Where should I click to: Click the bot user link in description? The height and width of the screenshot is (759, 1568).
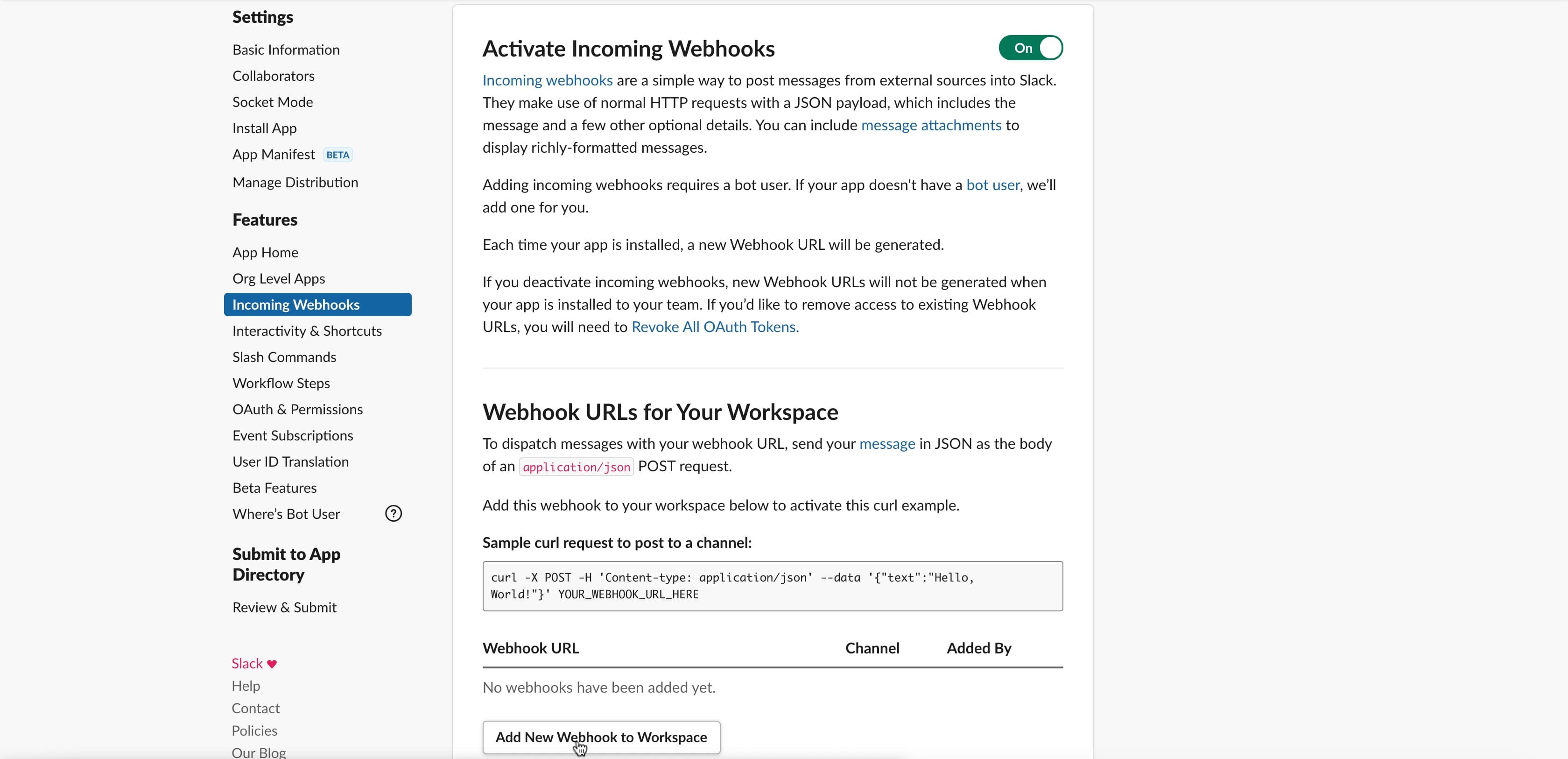(993, 185)
